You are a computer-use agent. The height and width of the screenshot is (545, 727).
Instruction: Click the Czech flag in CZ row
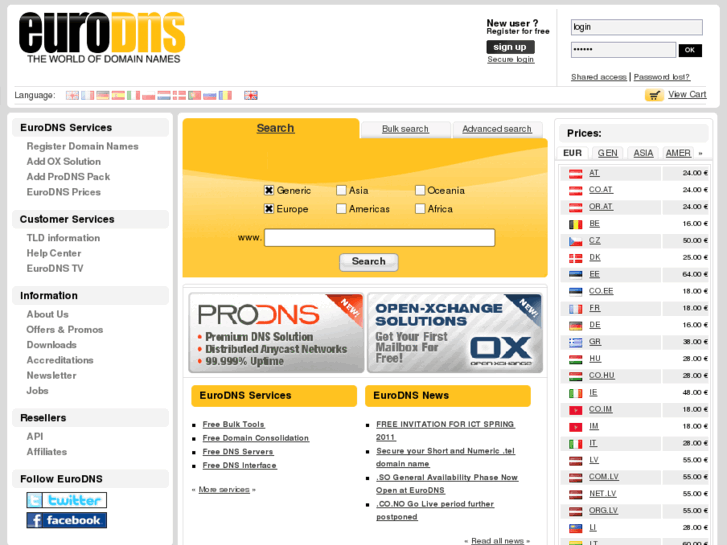(575, 241)
